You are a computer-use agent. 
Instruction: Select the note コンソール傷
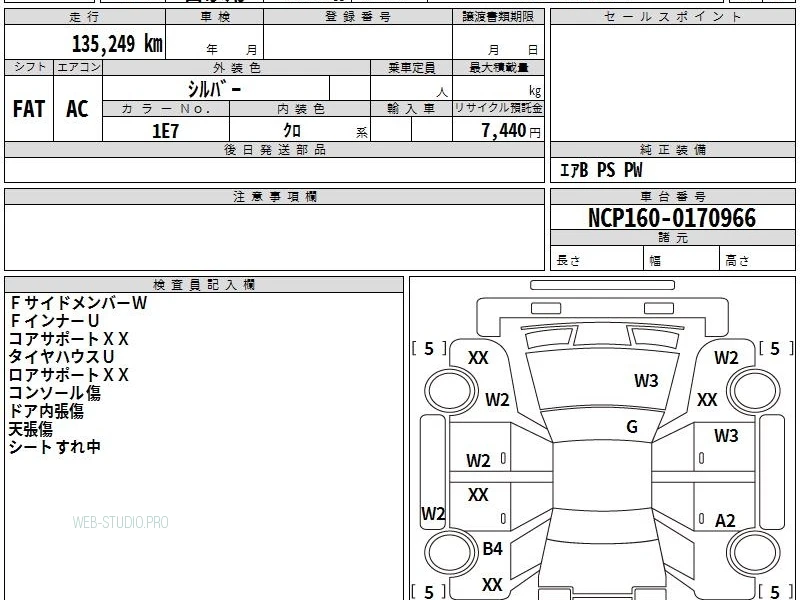(55, 393)
